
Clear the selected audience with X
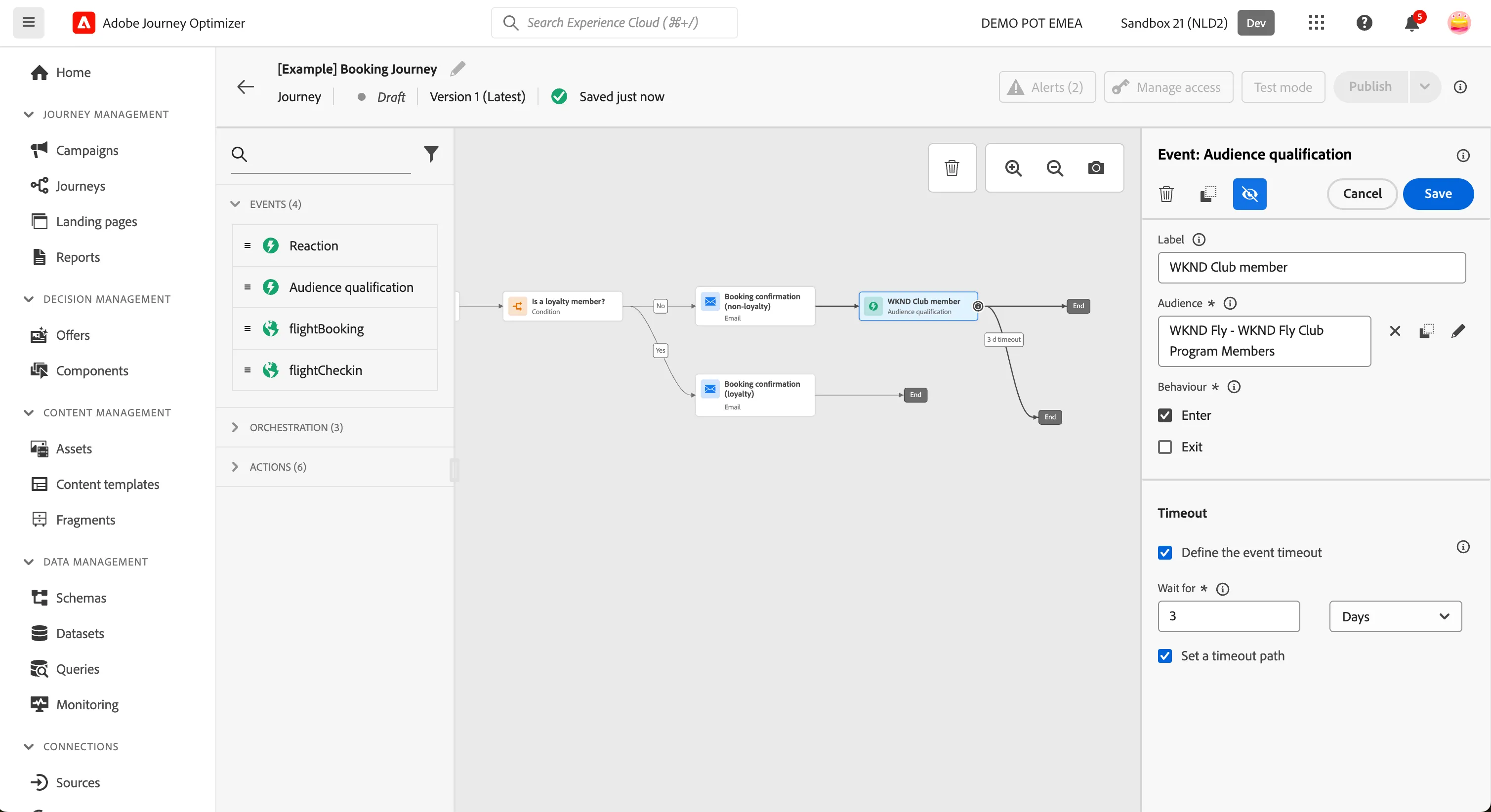point(1395,331)
